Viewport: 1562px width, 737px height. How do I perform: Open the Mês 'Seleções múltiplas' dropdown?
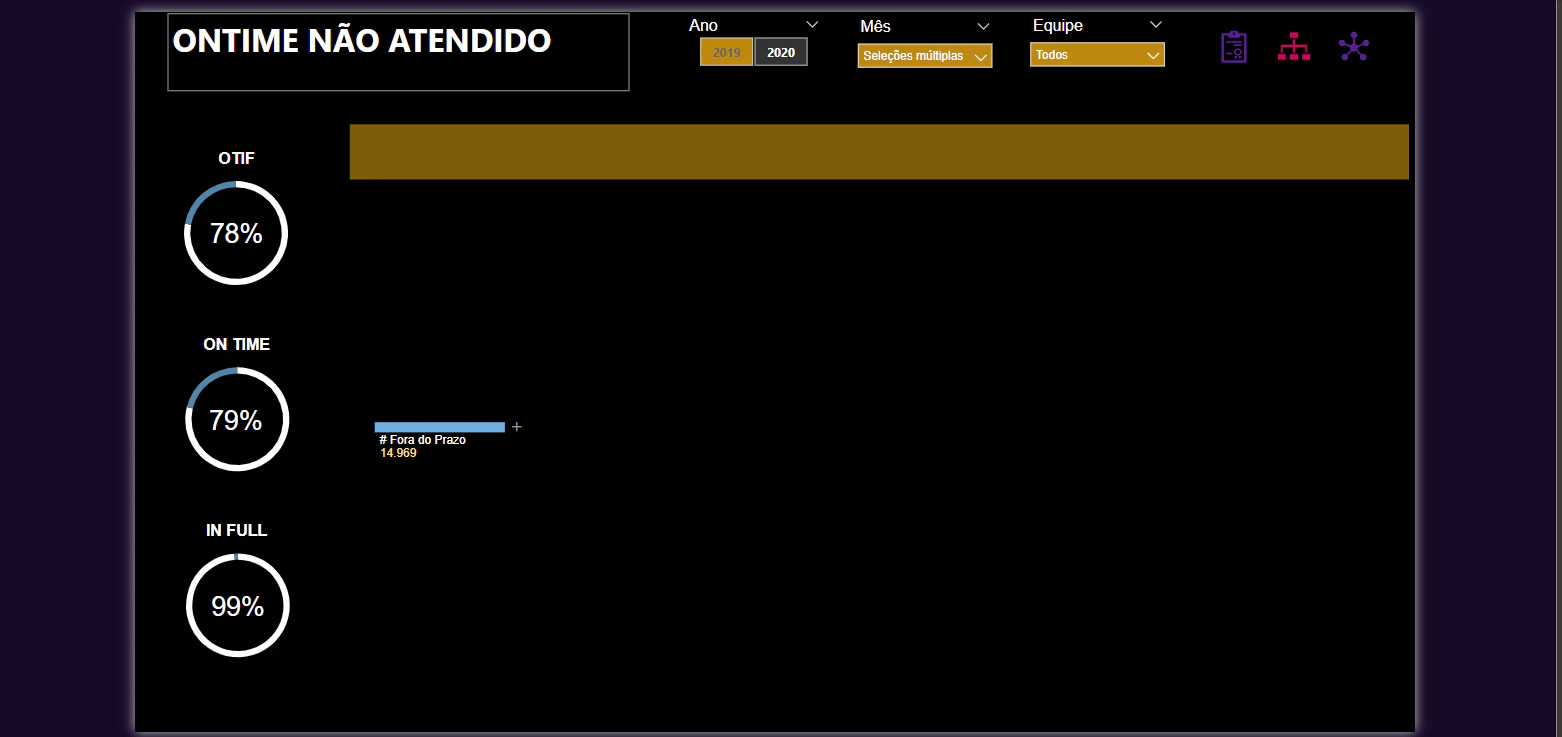[x=925, y=56]
